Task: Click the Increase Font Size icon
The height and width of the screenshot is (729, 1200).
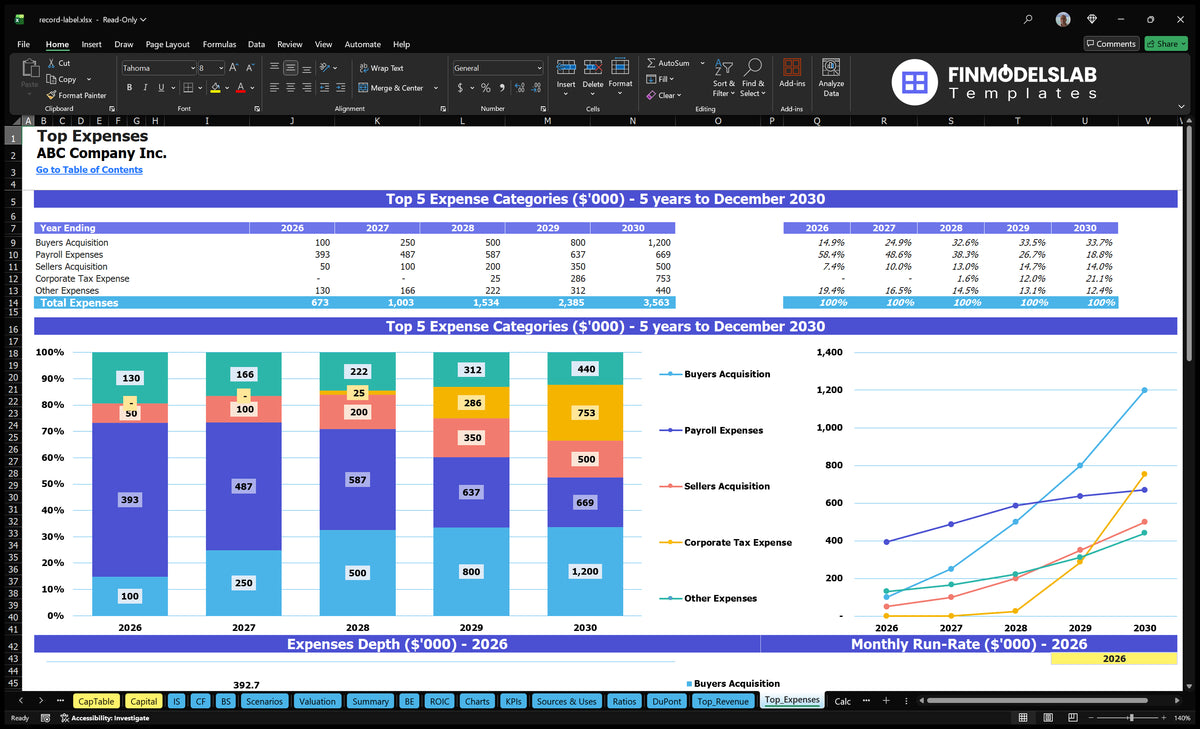Action: coord(234,68)
